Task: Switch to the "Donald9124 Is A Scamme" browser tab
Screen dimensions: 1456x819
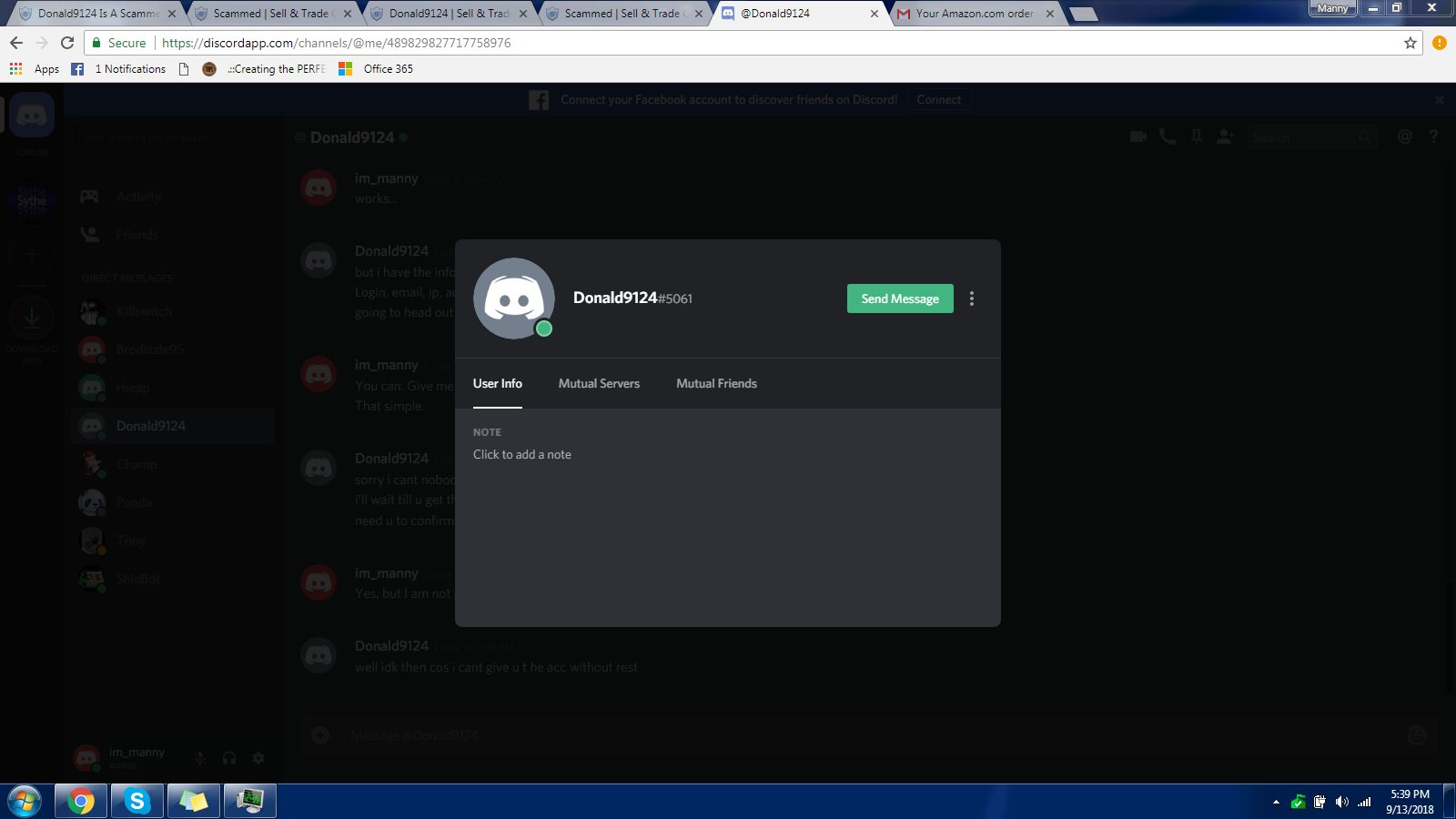Action: 98,14
